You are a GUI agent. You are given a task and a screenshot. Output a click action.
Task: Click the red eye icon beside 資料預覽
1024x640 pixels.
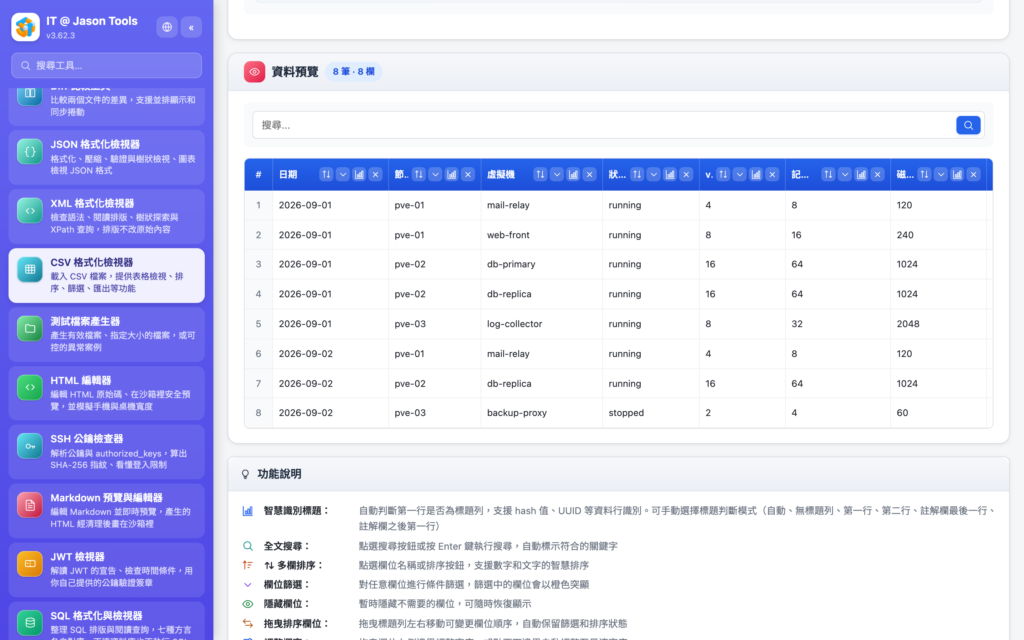(x=255, y=72)
